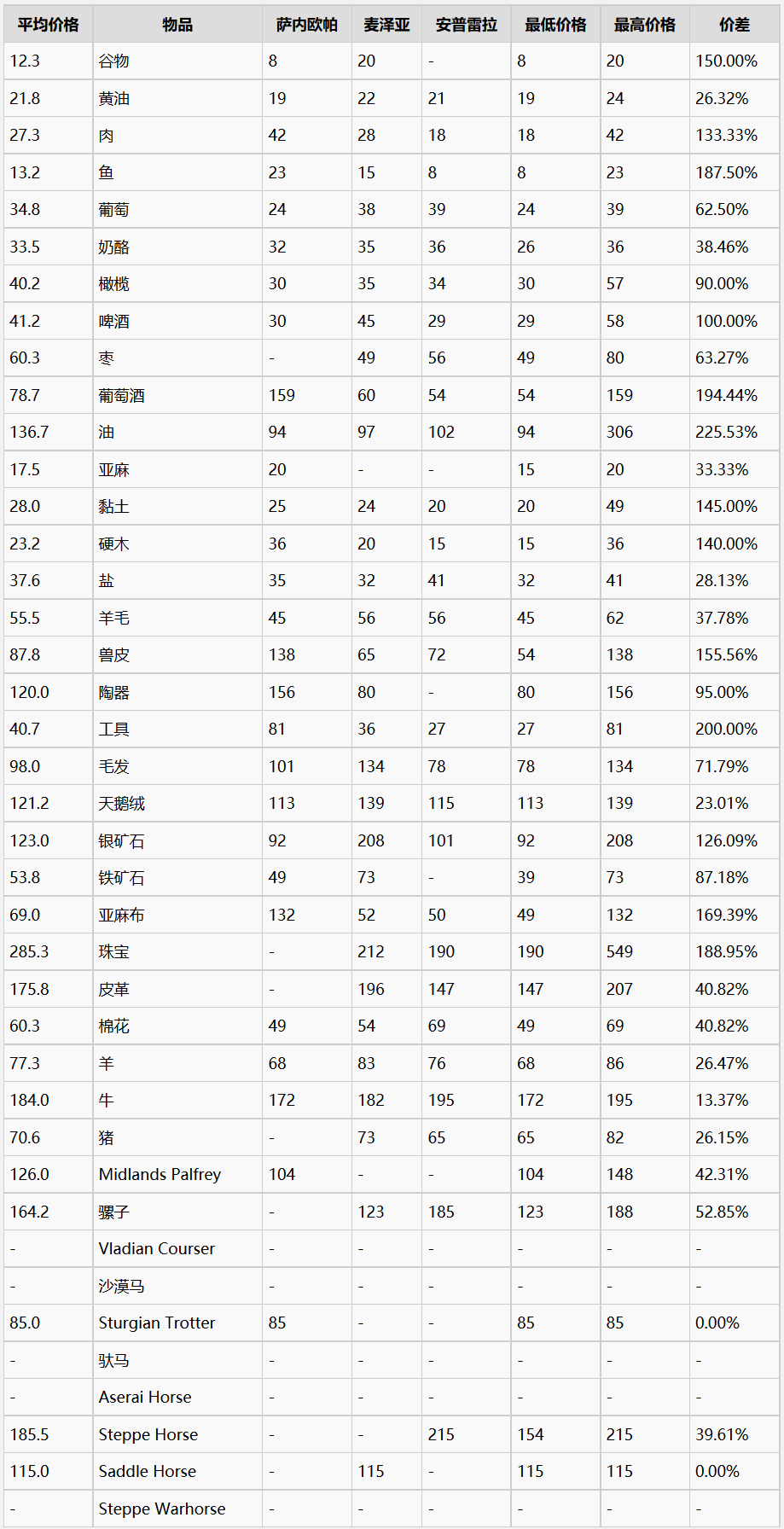Select the Vladian Courser item cell
The width and height of the screenshot is (784, 1529).
click(x=177, y=1249)
